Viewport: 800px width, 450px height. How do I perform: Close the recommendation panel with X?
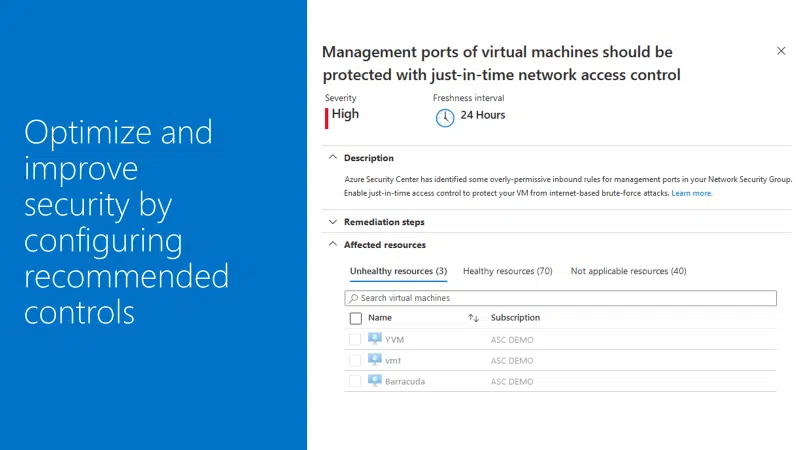(781, 51)
